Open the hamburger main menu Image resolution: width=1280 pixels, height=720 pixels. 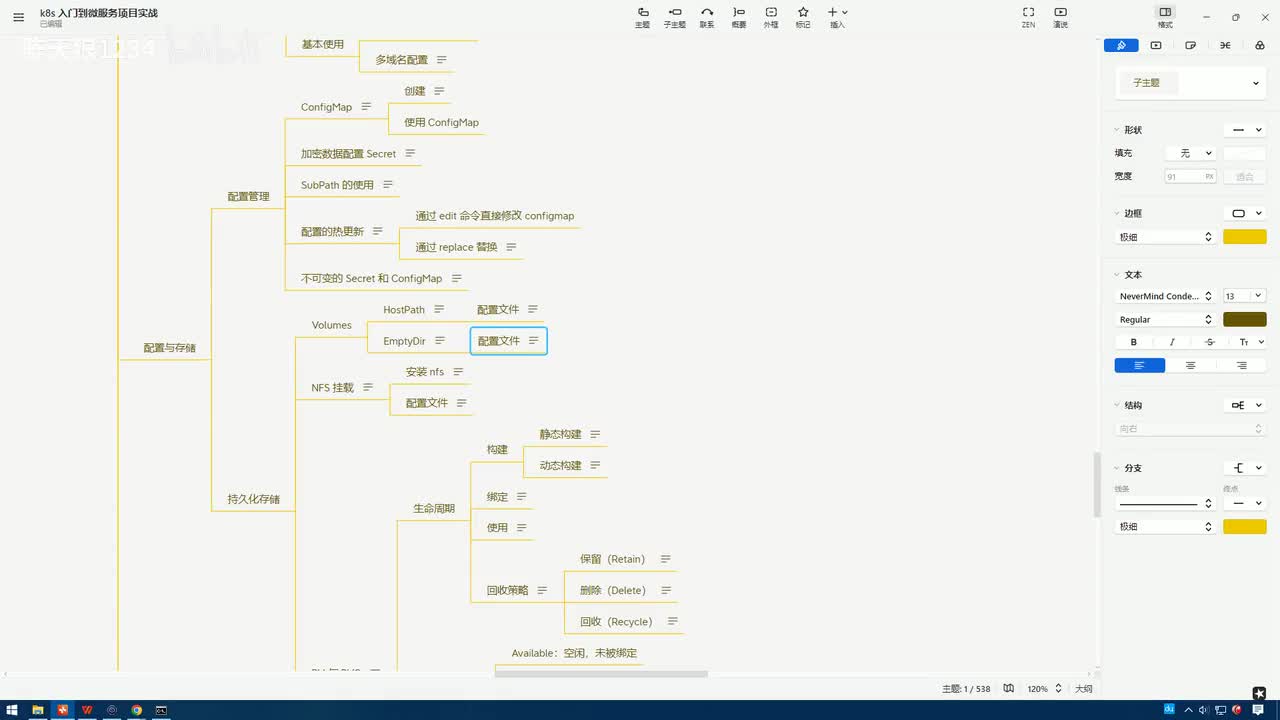coord(18,17)
